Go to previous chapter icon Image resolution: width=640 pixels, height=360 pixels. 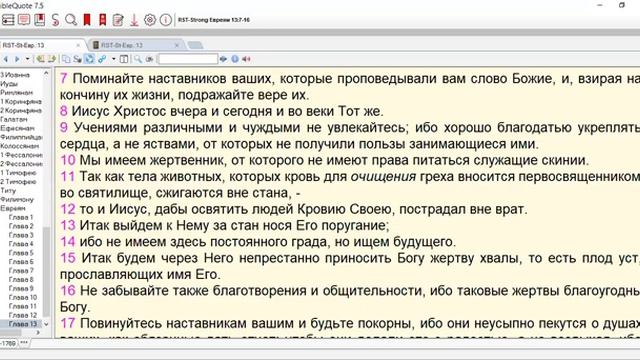(x=40, y=59)
